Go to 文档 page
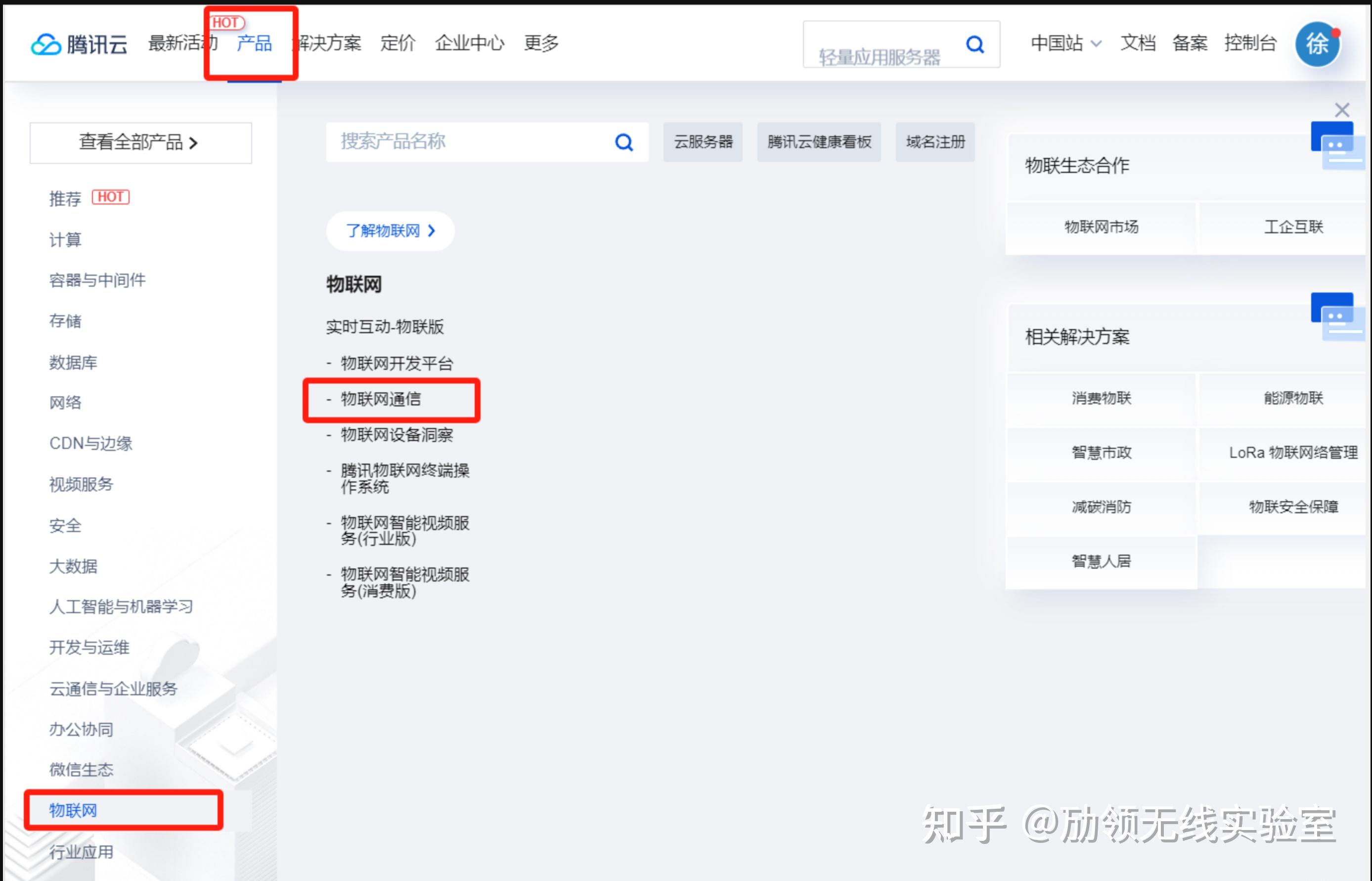Image resolution: width=1372 pixels, height=881 pixels. click(x=1138, y=44)
